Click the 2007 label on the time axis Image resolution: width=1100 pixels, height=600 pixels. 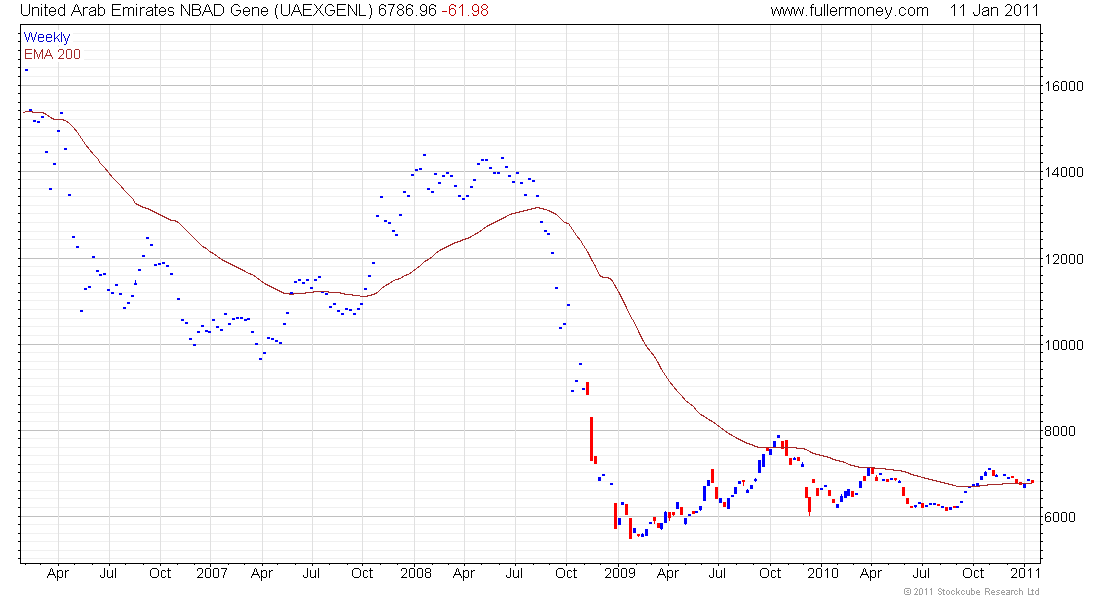coord(212,573)
